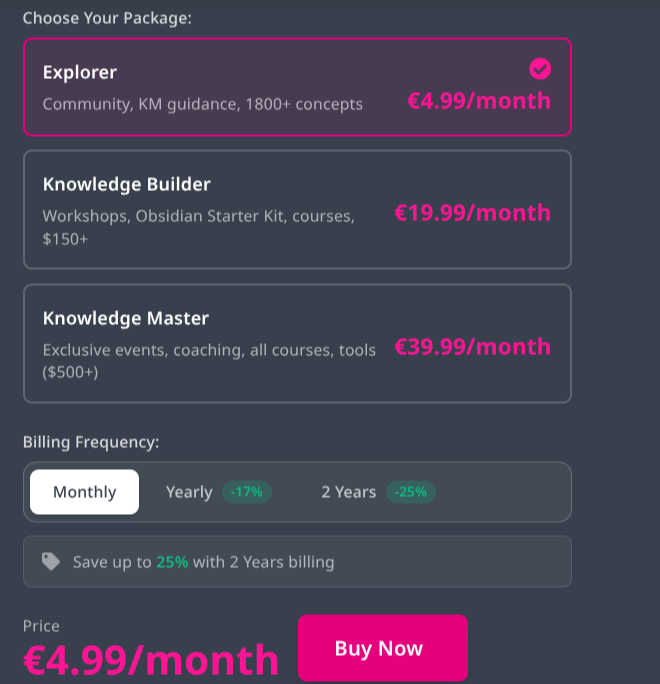Click the pink checkmark on Explorer package
660x684 pixels.
click(x=540, y=68)
